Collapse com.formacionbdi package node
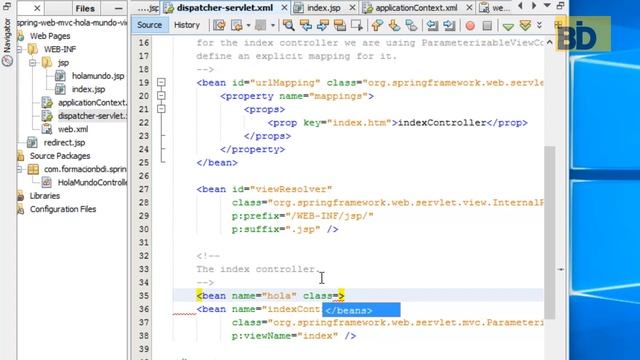Image resolution: width=640 pixels, height=360 pixels. [19, 169]
